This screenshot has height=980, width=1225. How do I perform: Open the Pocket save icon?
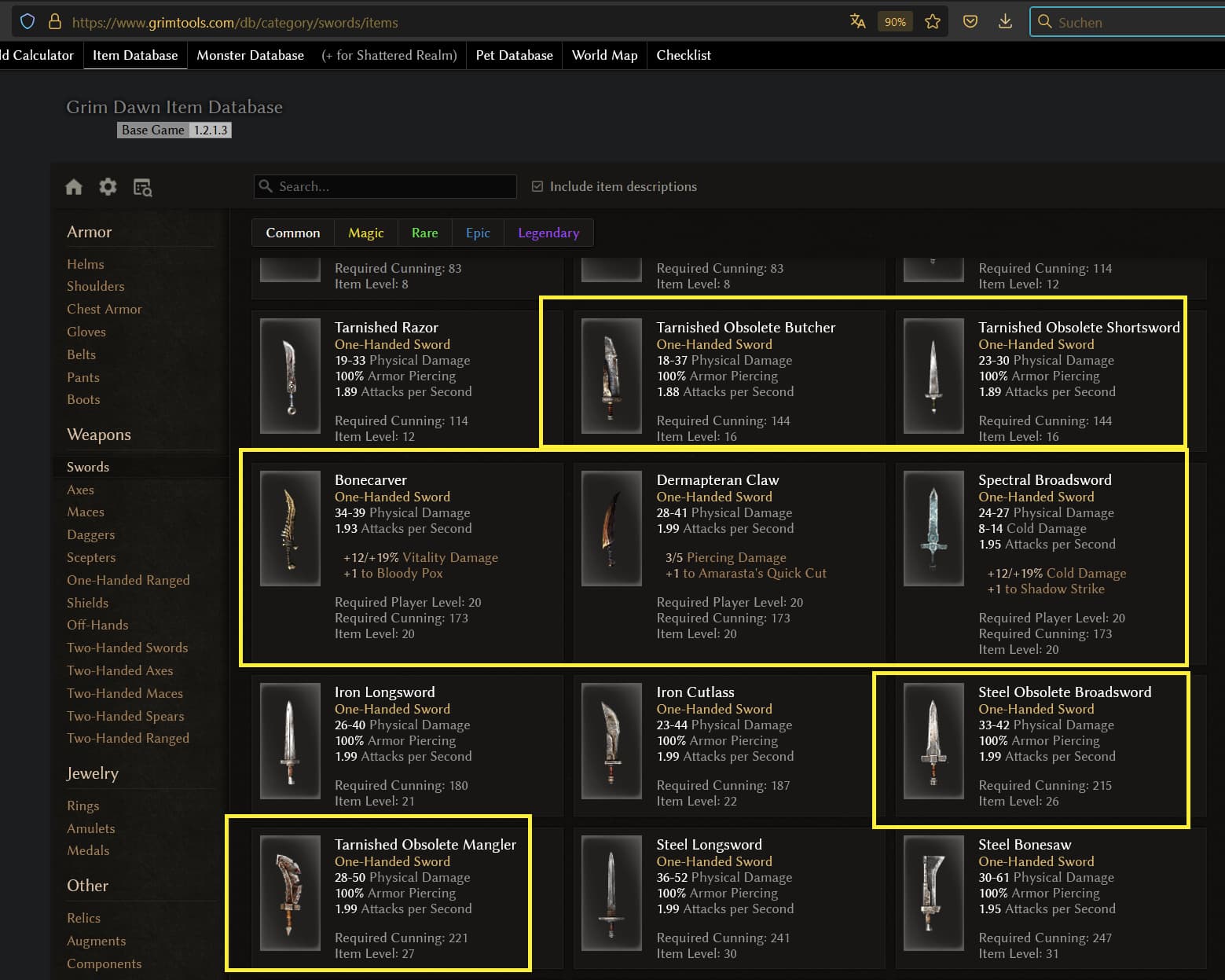click(970, 21)
